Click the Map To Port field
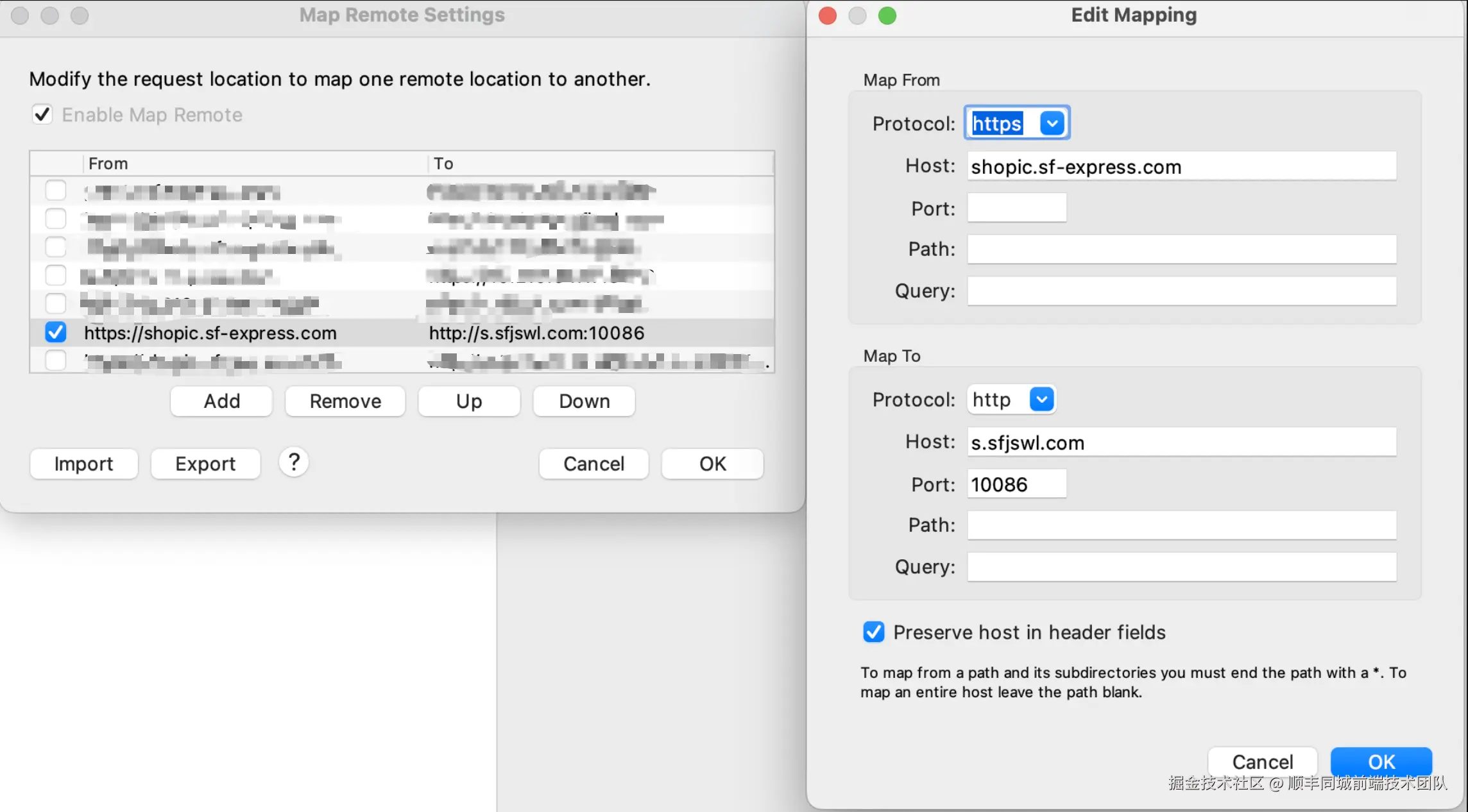Viewport: 1468px width, 812px height. pyautogui.click(x=1016, y=484)
